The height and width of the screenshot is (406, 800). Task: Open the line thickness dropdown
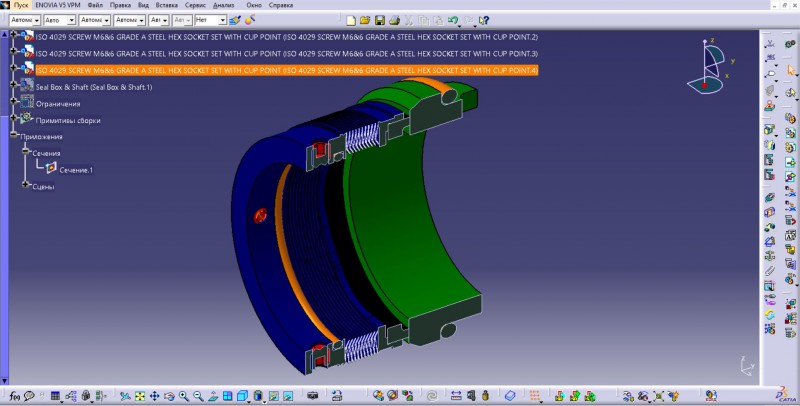tap(95, 20)
